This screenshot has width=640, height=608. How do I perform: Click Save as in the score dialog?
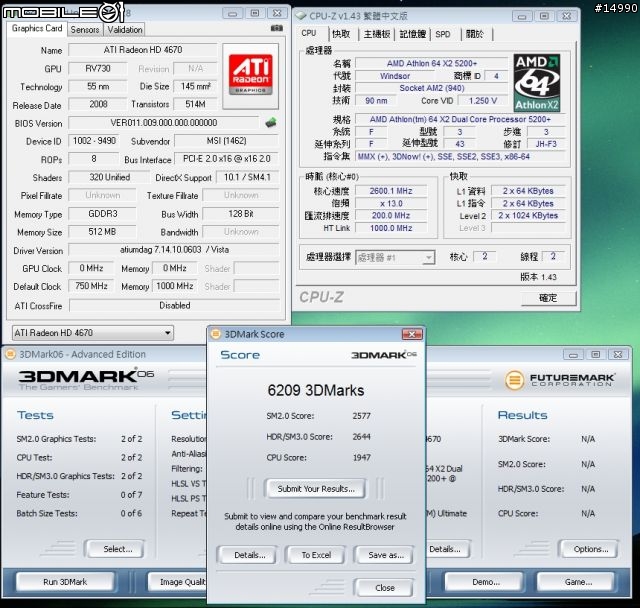(x=384, y=555)
